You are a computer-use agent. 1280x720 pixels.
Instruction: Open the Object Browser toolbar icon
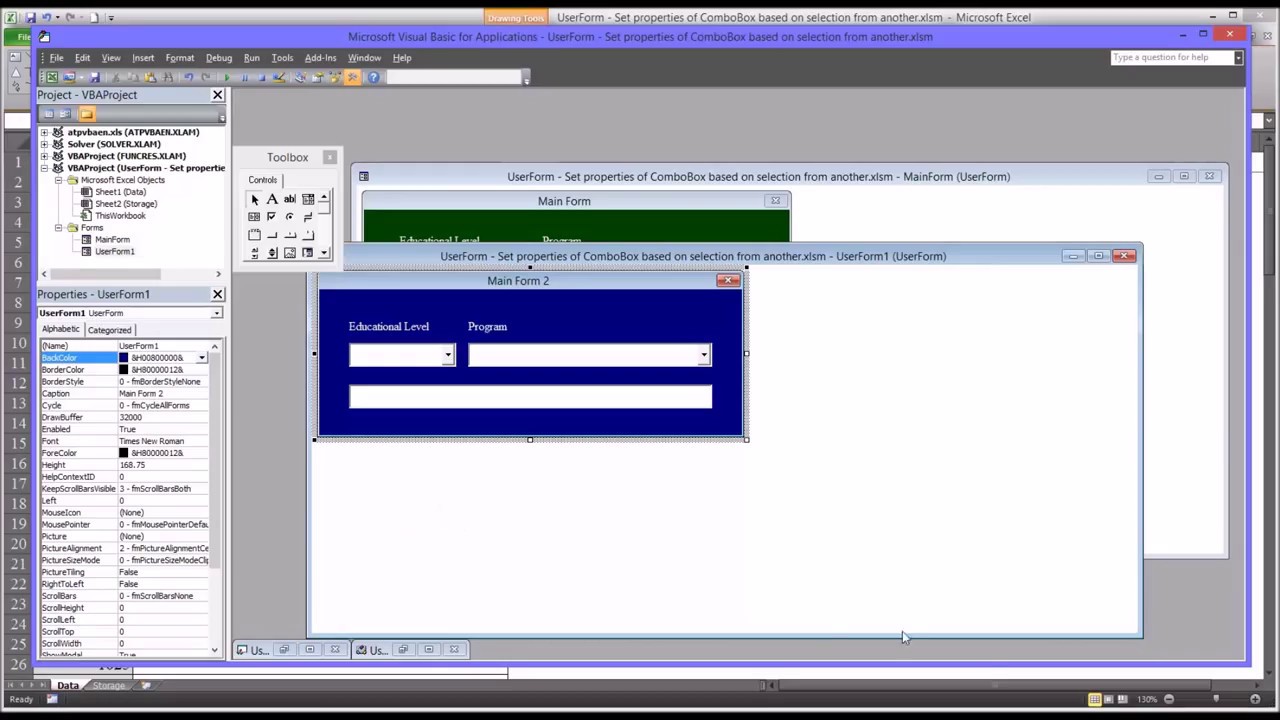335,77
